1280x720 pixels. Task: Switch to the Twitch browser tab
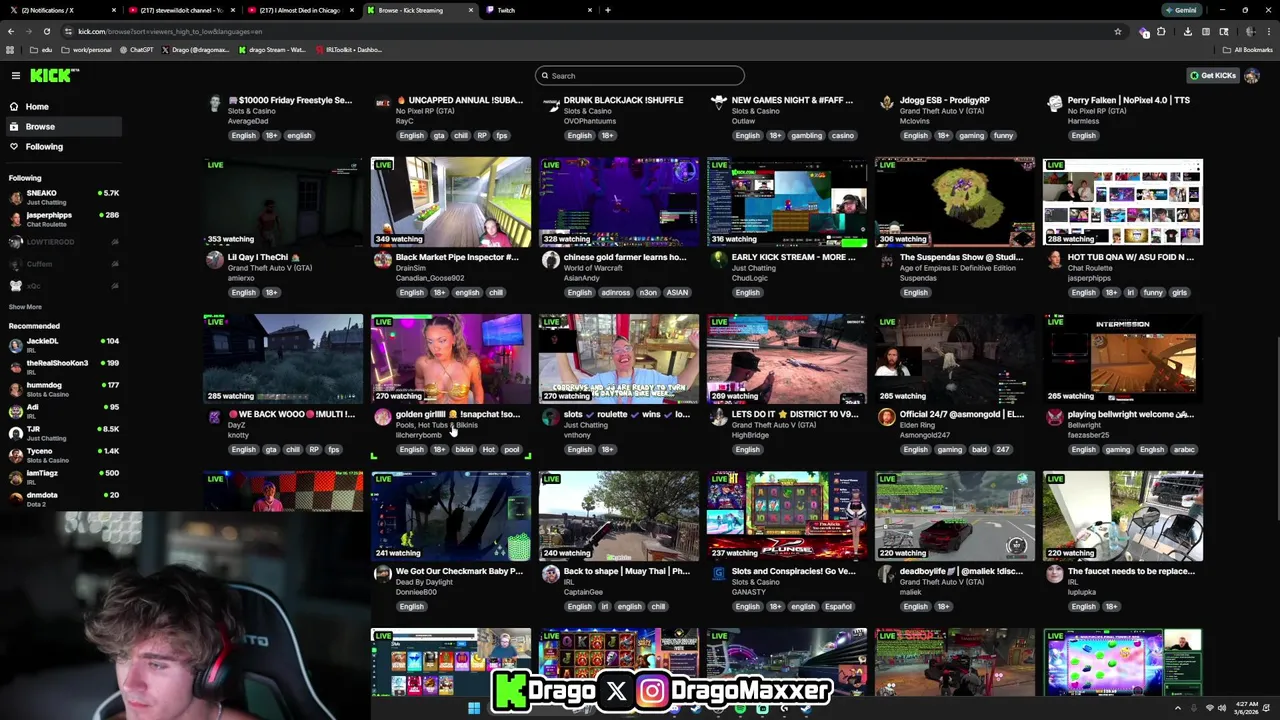pos(538,10)
